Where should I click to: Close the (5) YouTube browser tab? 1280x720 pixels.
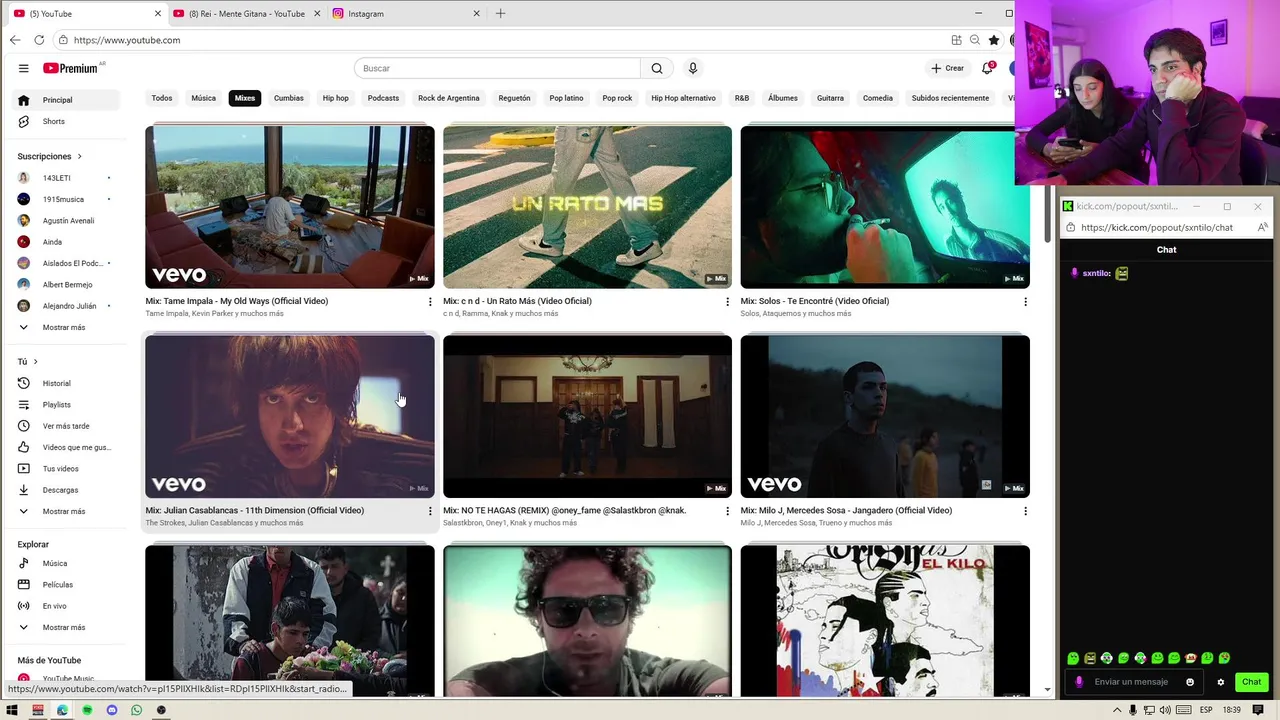tap(158, 14)
